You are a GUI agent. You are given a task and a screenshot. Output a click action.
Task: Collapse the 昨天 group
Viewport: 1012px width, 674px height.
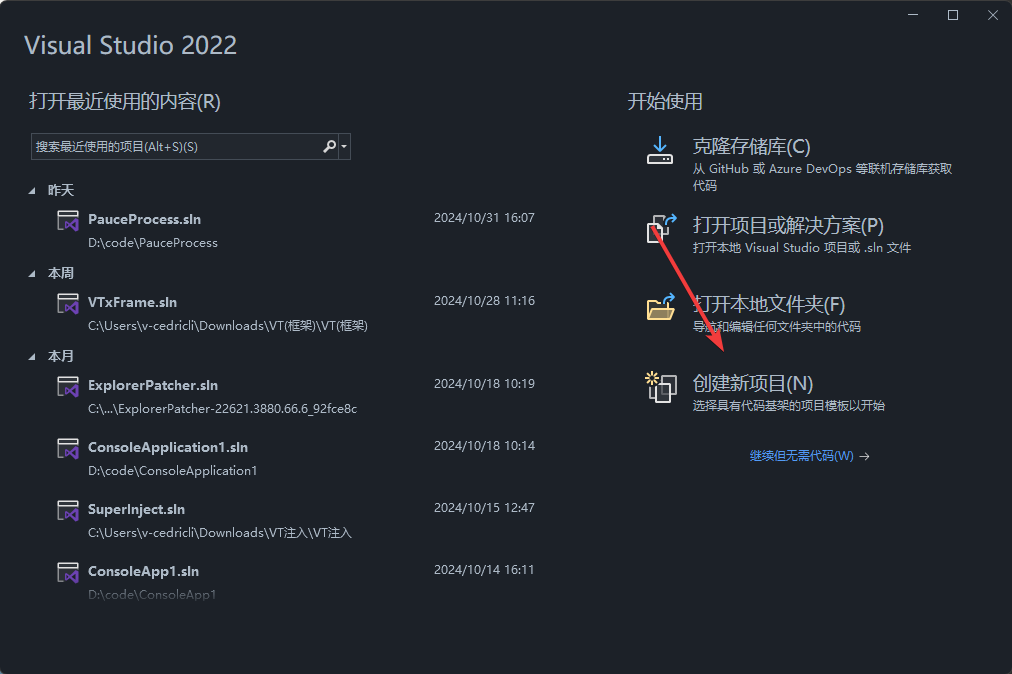click(x=32, y=190)
